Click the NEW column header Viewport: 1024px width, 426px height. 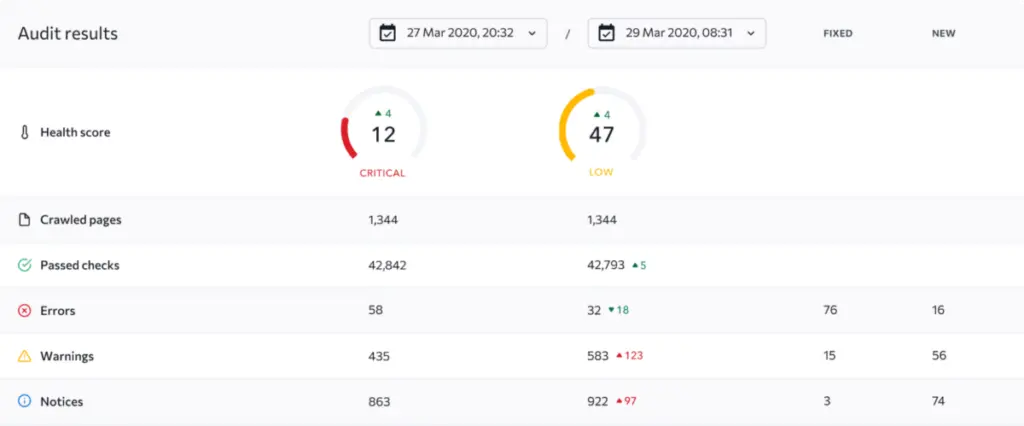coord(943,34)
